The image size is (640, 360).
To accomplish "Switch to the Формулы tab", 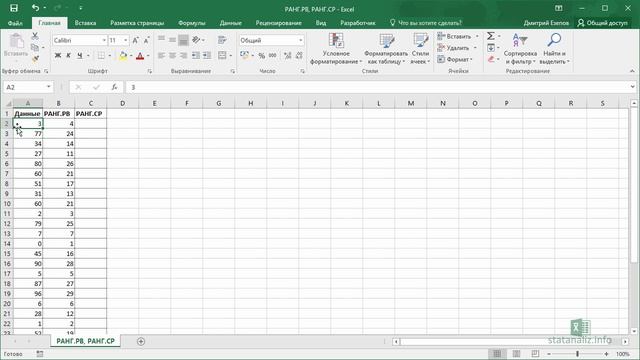I will [x=191, y=23].
